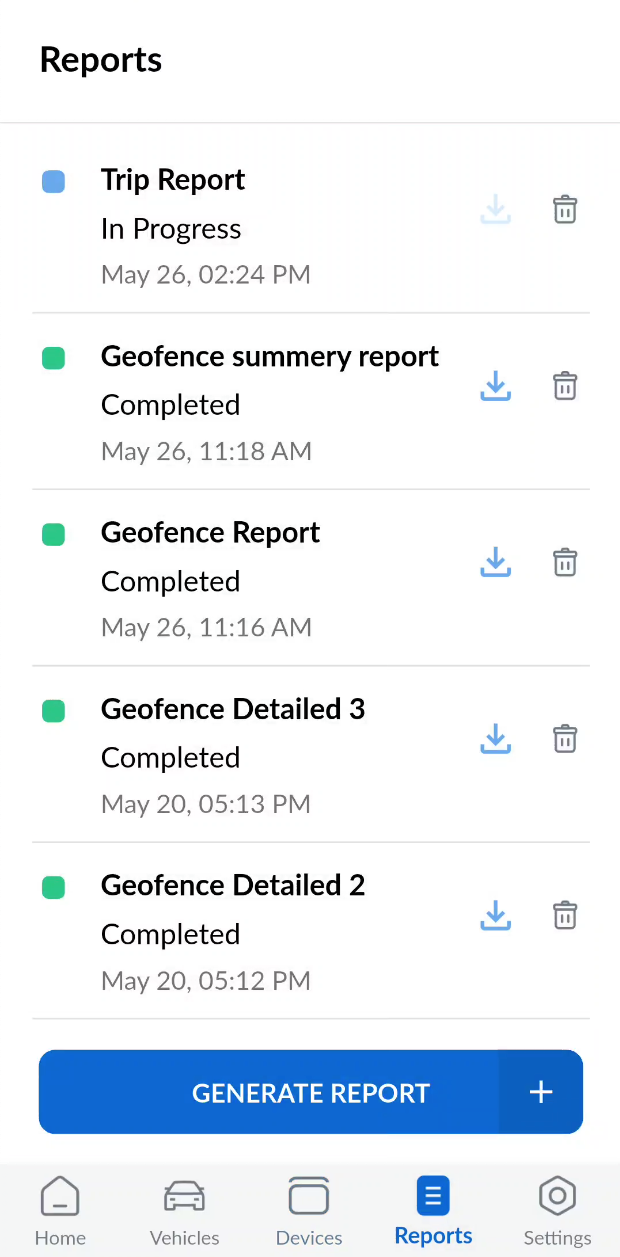Open the Devices tab

click(x=309, y=1210)
